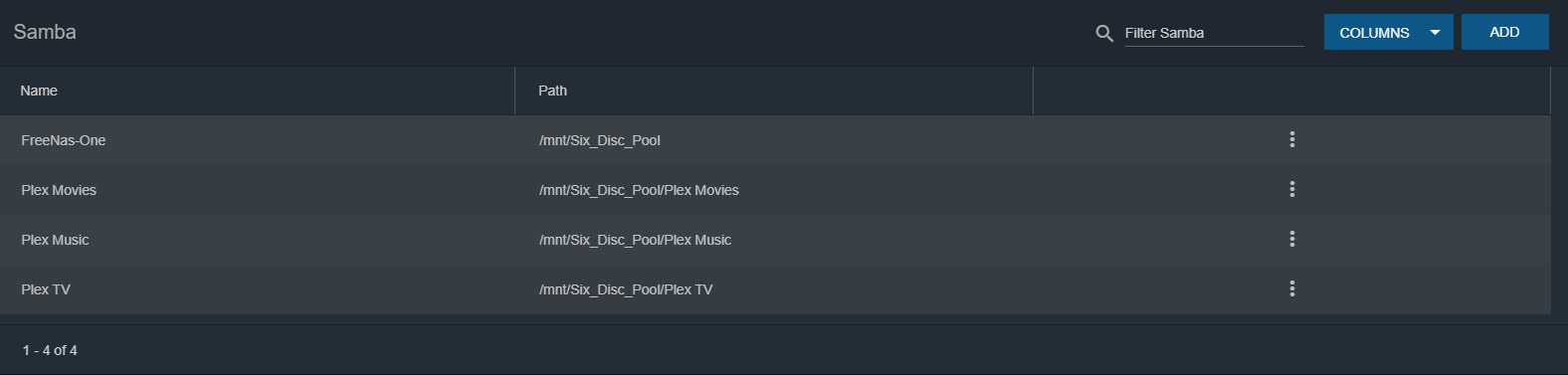Select the Plex TV share name
1568x375 pixels.
click(46, 289)
